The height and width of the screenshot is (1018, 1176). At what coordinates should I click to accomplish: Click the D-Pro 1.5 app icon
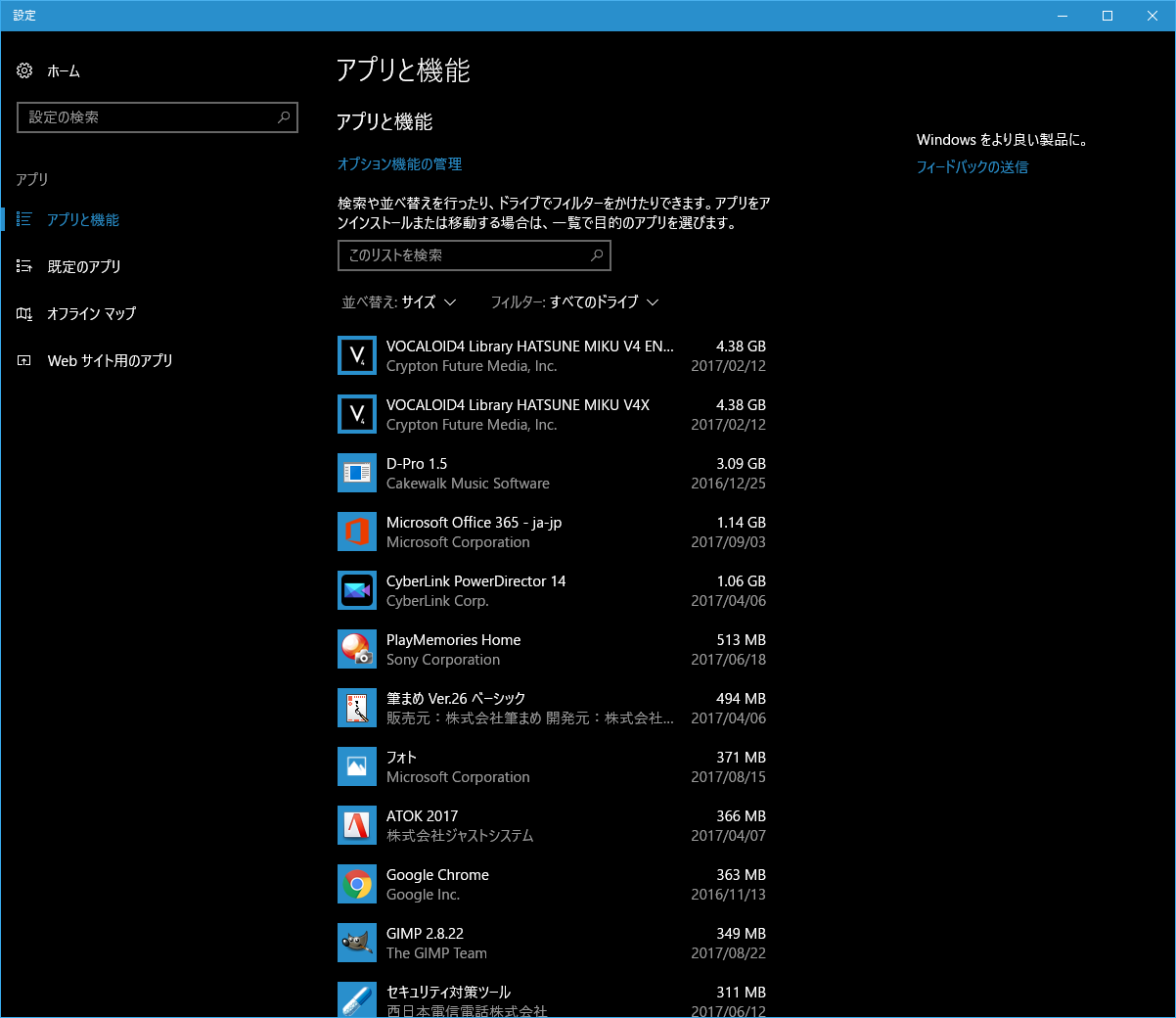[357, 473]
